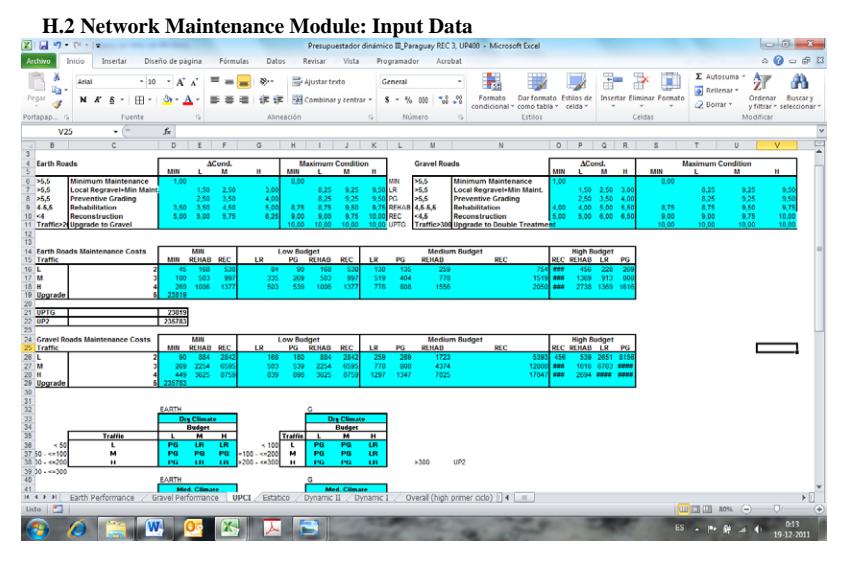Screen dimensions: 843x561
Task: Open the General number format dropdown
Action: (x=460, y=82)
